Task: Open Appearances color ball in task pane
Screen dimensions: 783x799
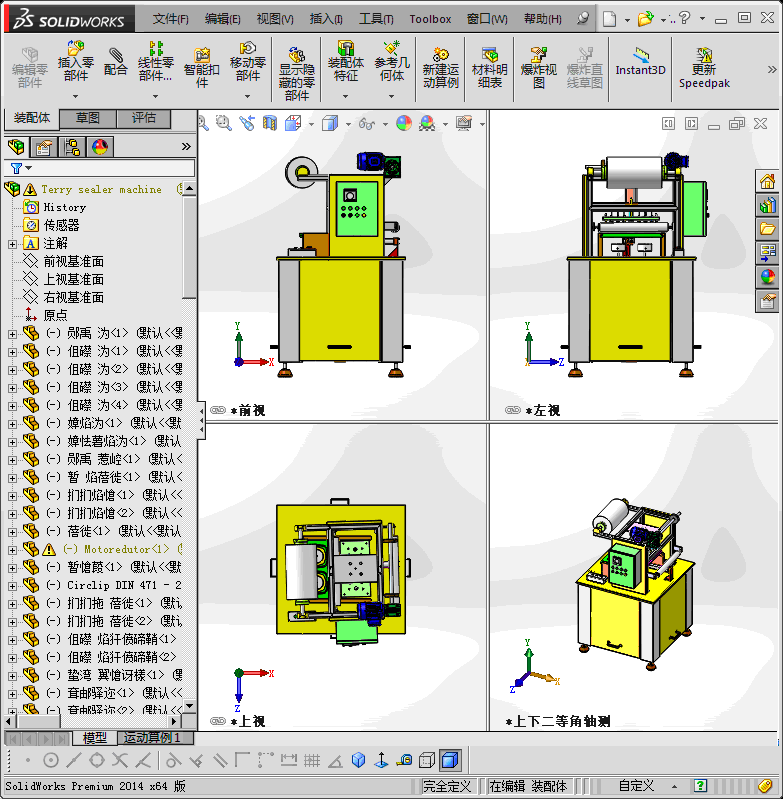Action: [x=767, y=277]
